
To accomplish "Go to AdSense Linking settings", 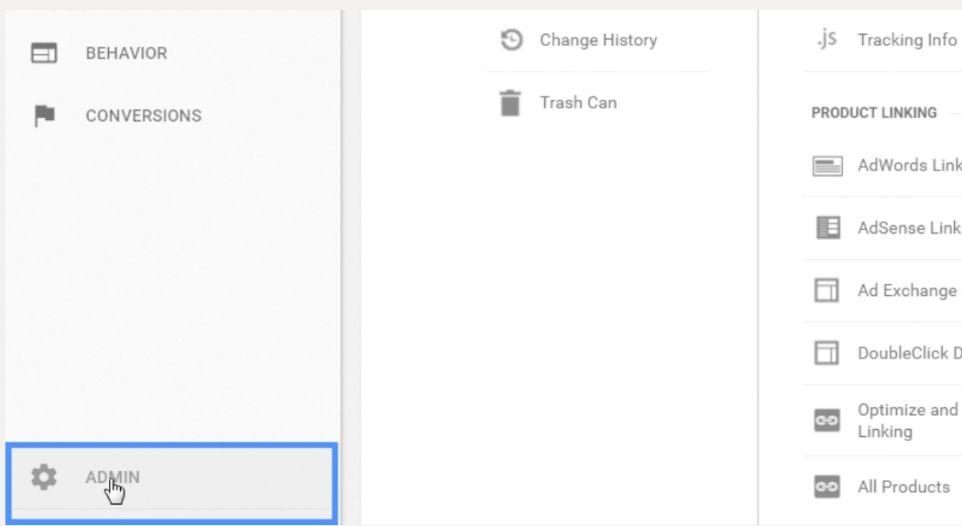I will coord(908,228).
